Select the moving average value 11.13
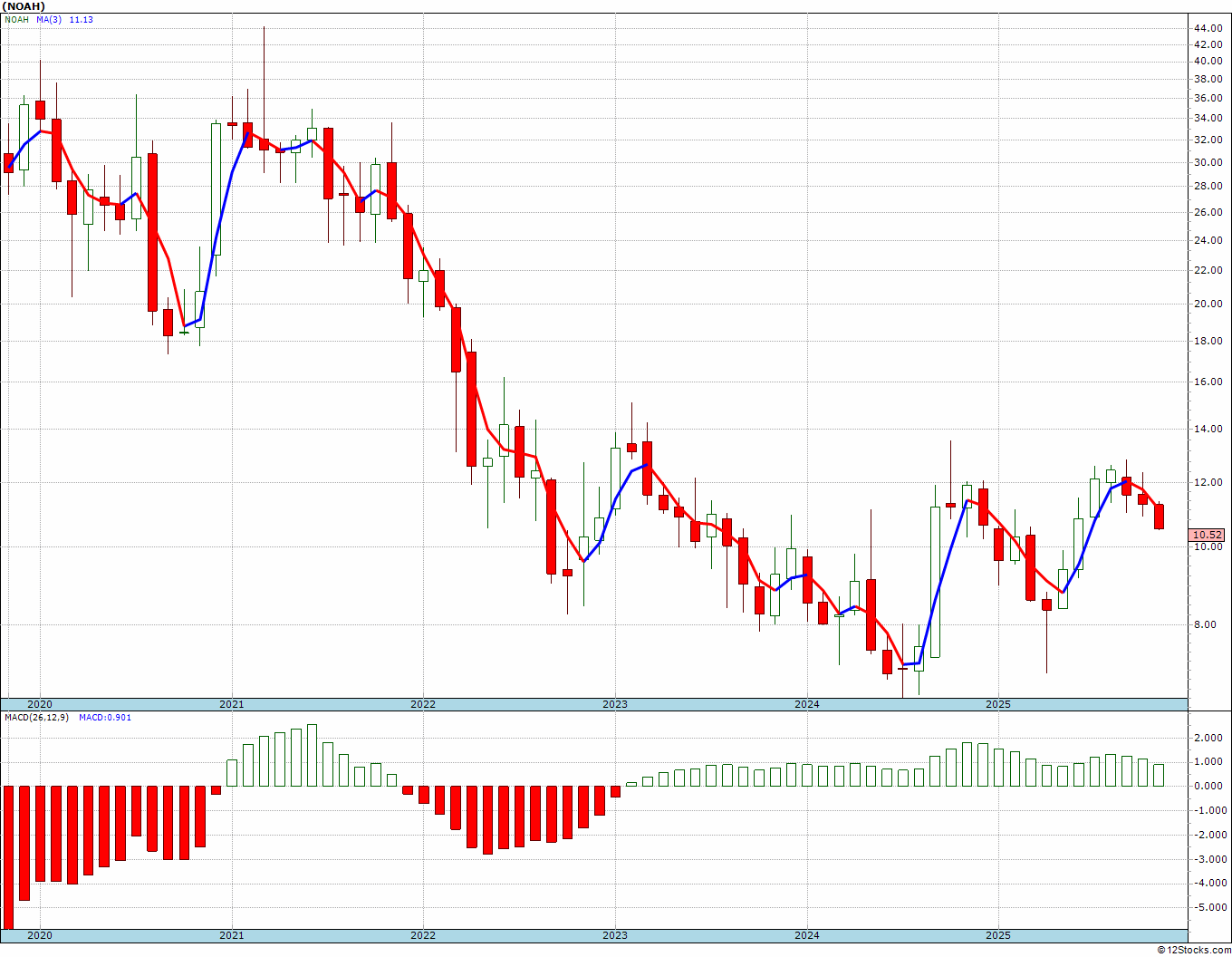 pyautogui.click(x=82, y=20)
